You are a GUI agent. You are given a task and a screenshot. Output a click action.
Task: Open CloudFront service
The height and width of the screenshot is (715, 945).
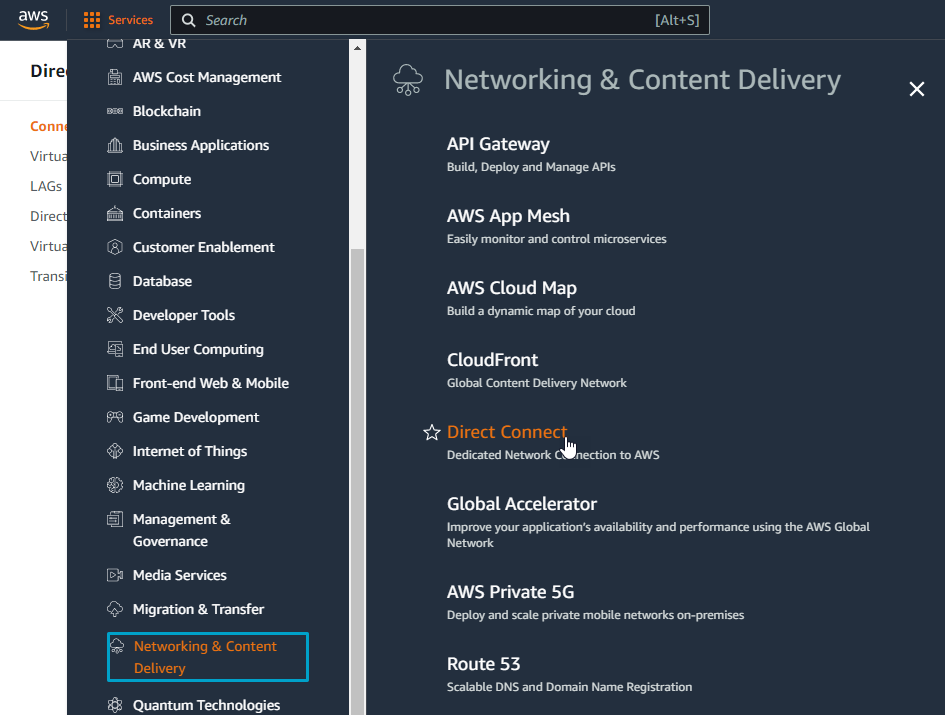point(492,360)
